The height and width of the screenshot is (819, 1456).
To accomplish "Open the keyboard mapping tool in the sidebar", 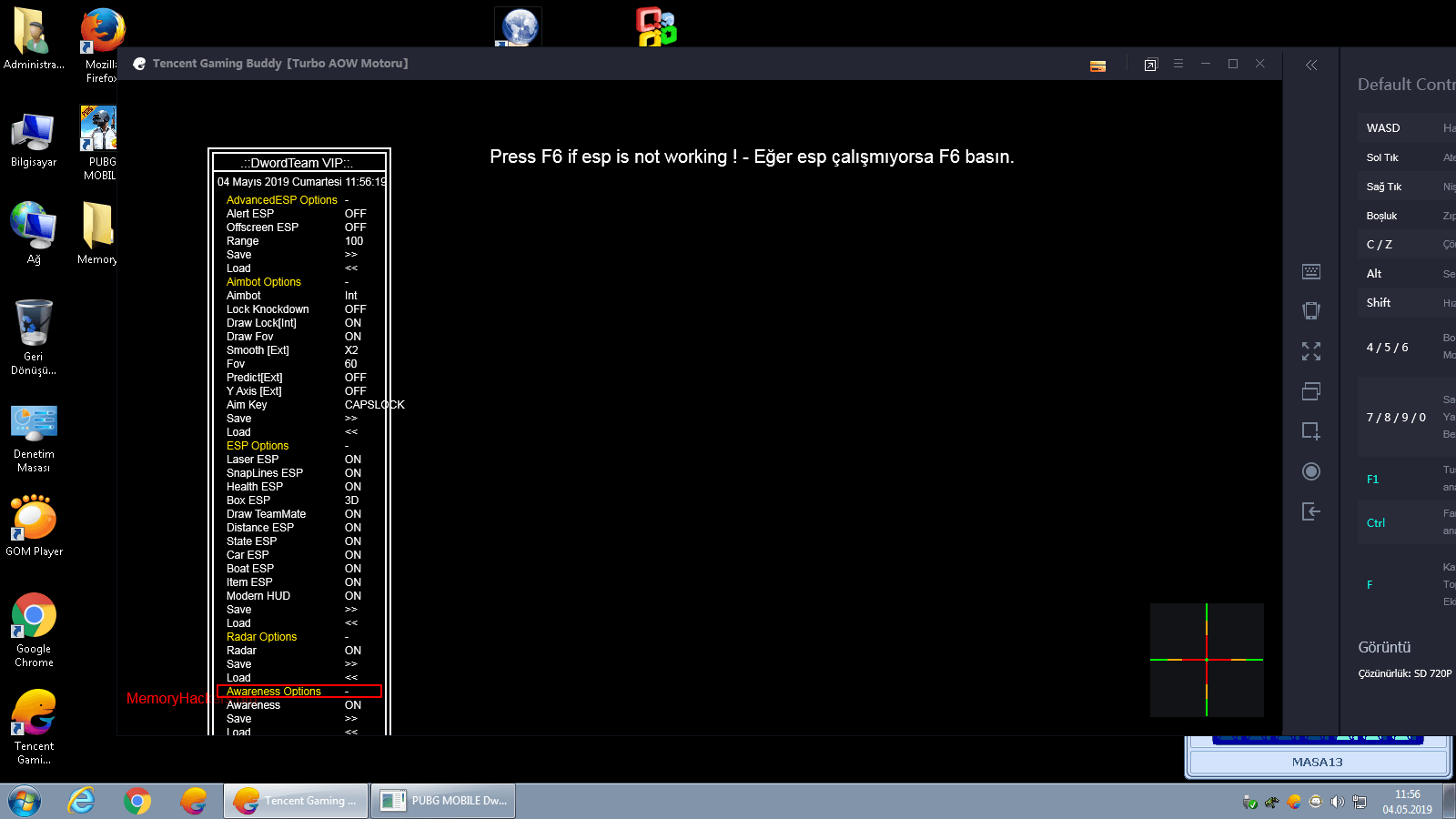I will click(x=1311, y=271).
